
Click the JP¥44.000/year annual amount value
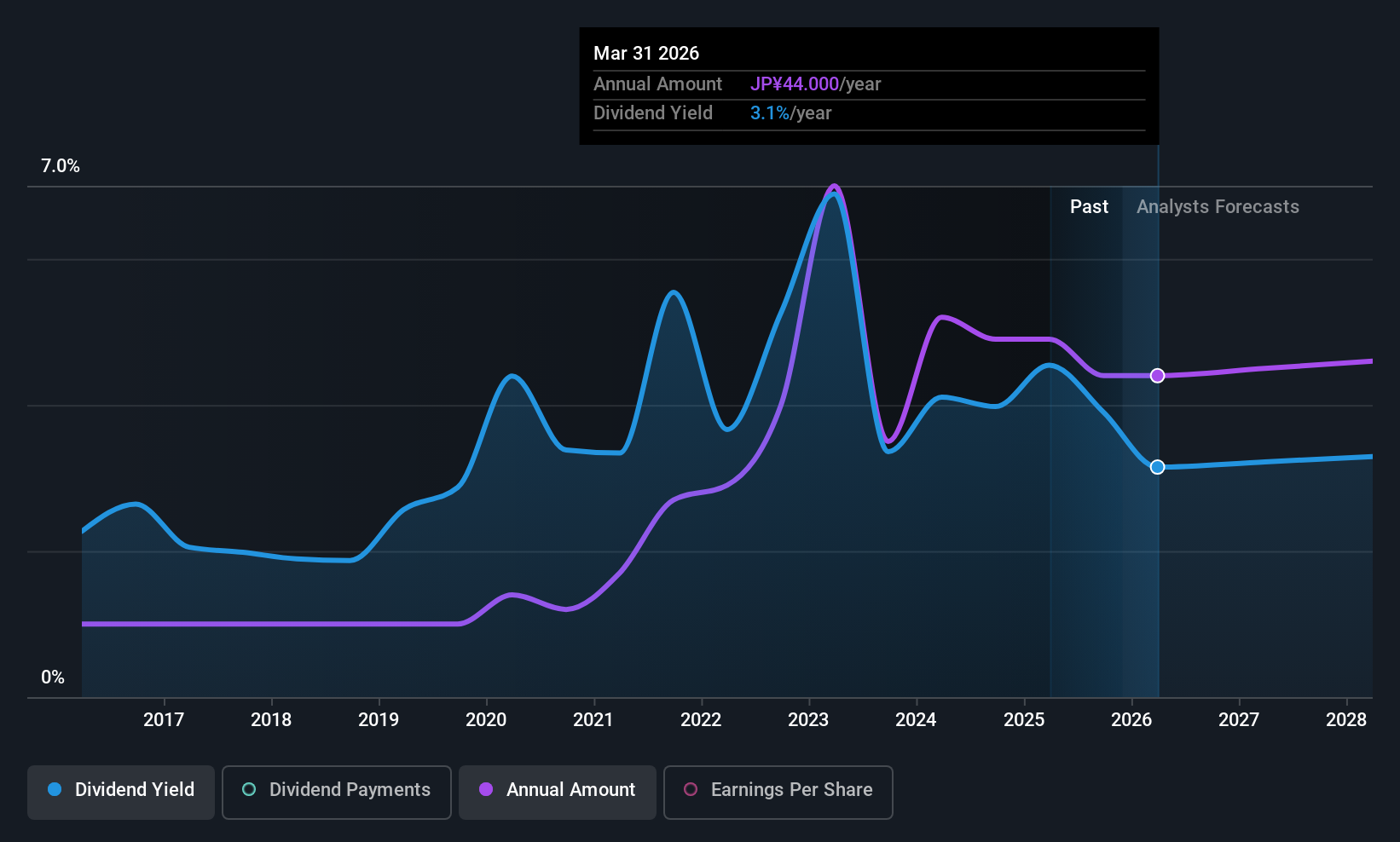point(815,84)
